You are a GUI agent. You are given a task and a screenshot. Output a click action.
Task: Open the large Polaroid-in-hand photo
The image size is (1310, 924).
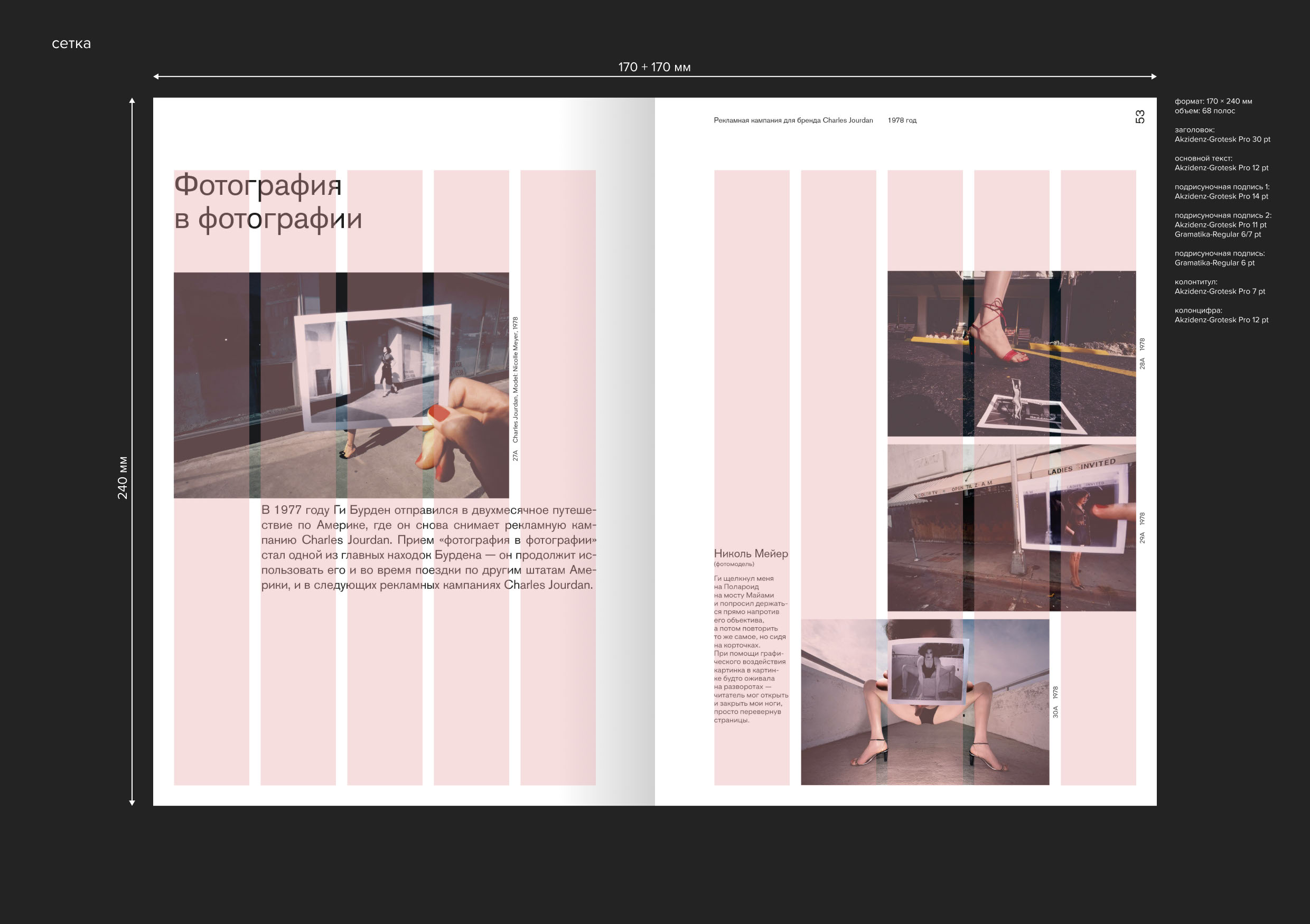tap(341, 385)
